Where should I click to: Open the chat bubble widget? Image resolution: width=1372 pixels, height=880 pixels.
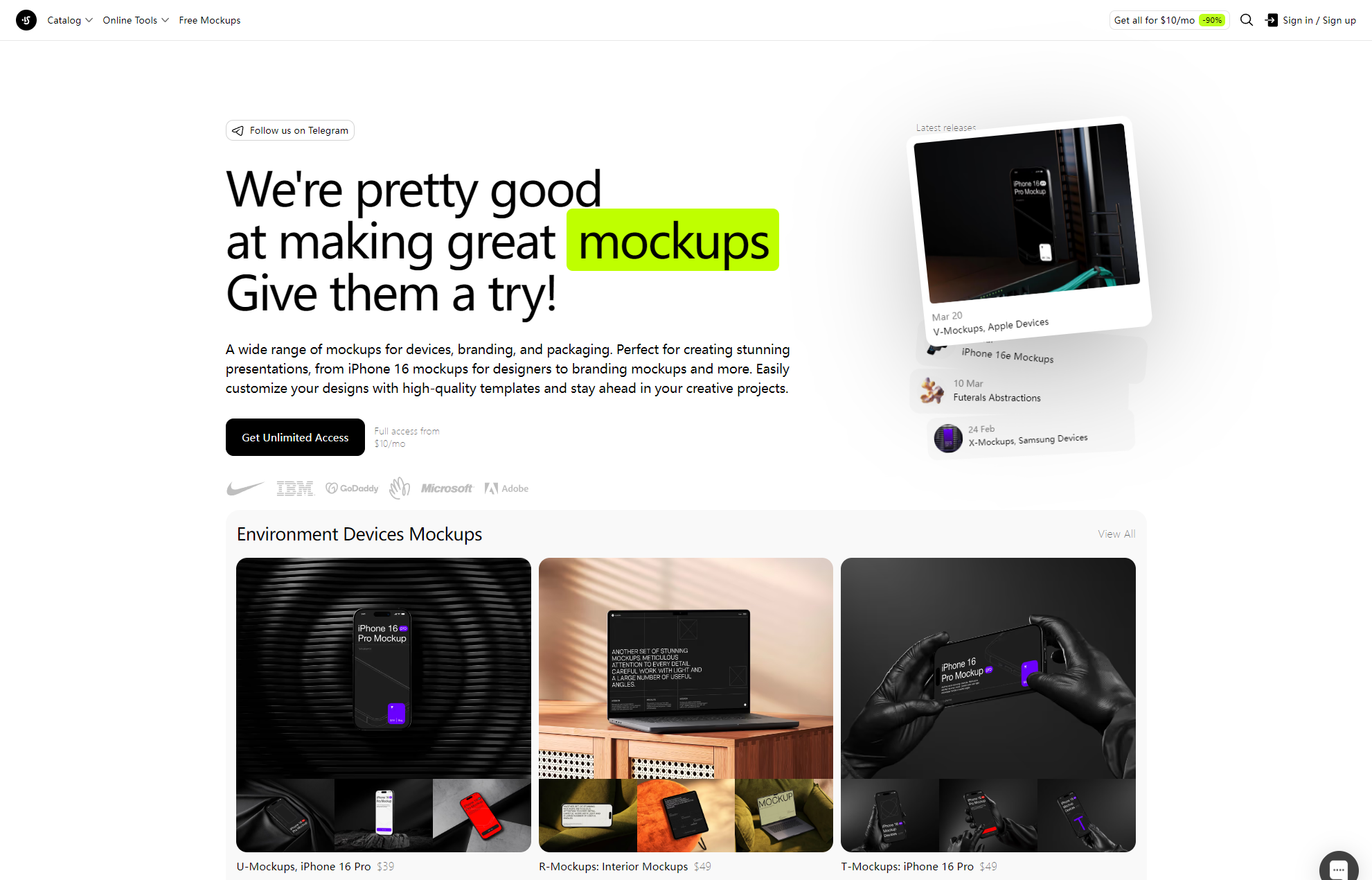1338,868
